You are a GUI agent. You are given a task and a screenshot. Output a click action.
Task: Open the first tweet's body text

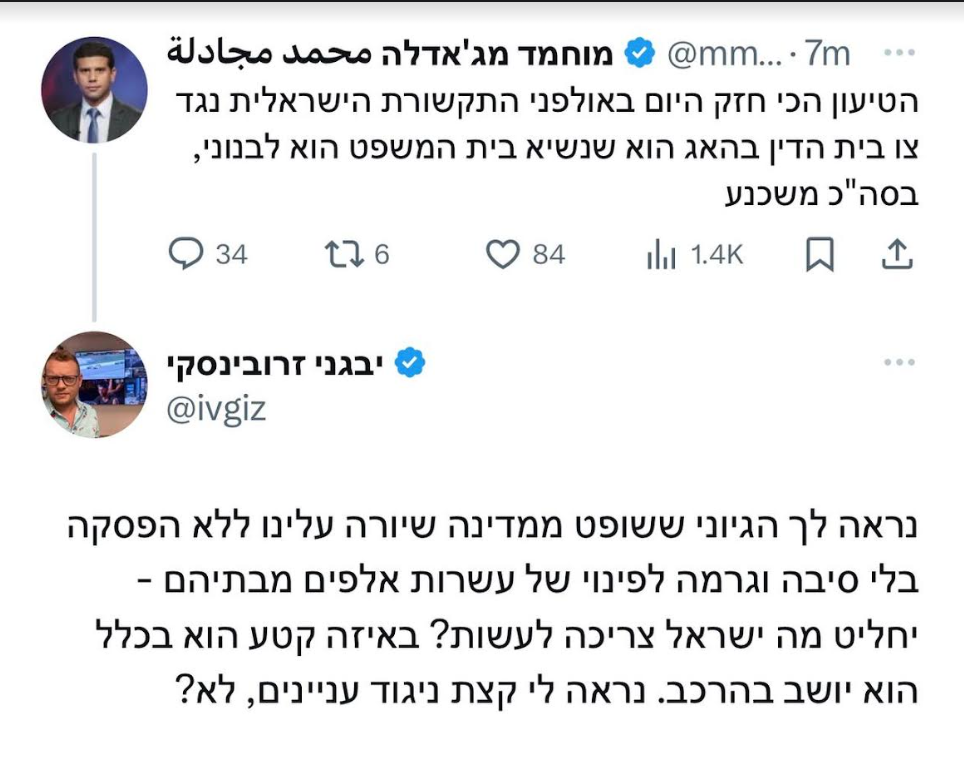pos(540,148)
